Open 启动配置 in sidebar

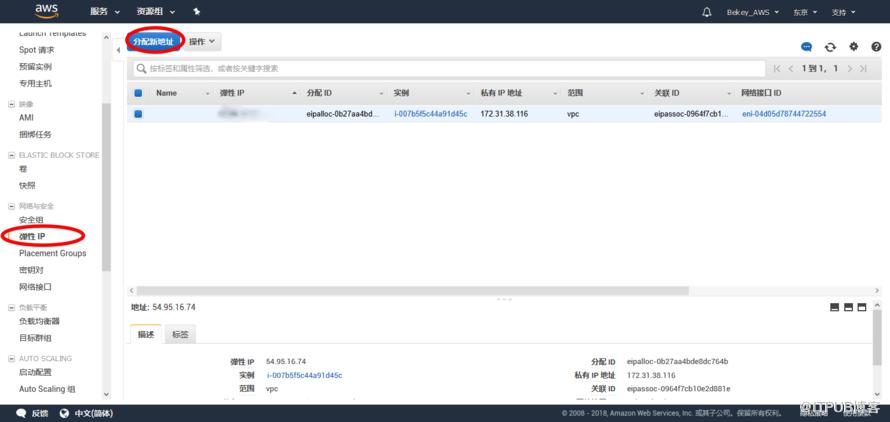[35, 373]
